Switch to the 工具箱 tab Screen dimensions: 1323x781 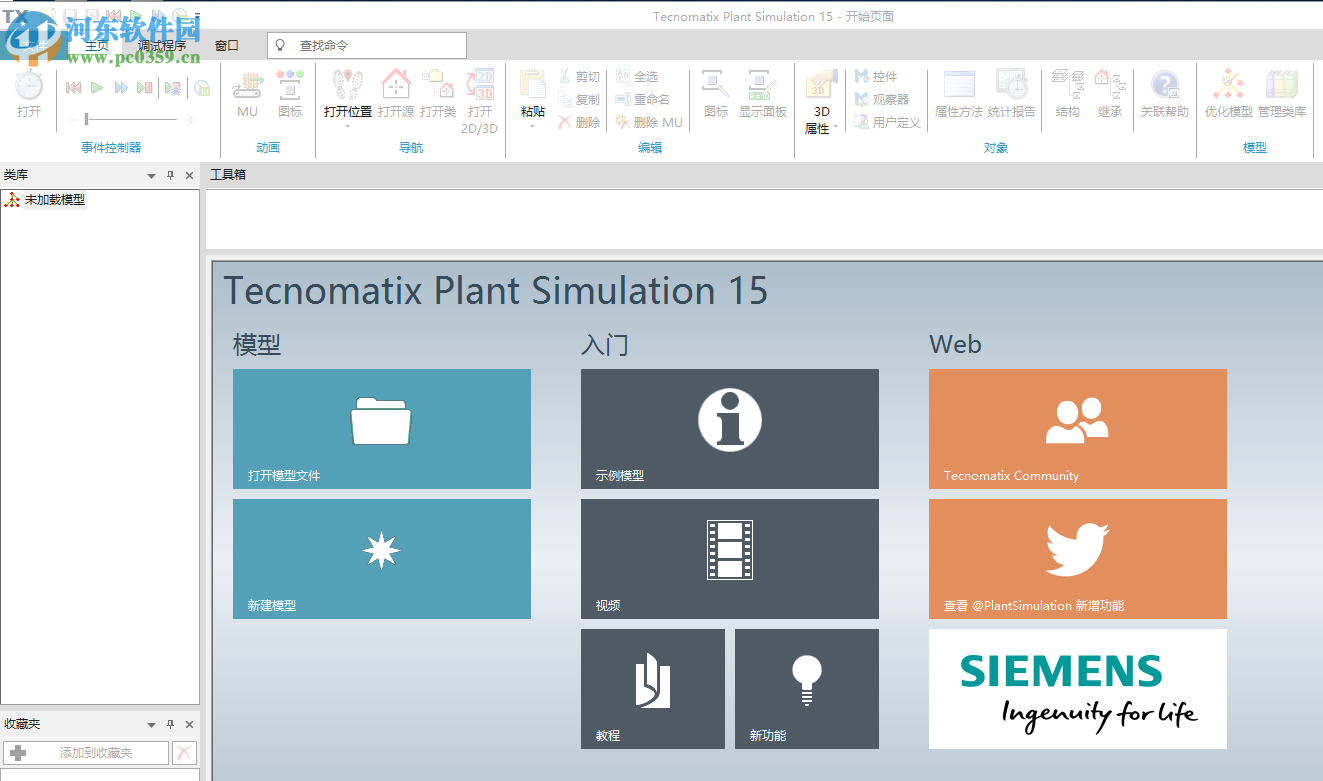click(x=227, y=174)
